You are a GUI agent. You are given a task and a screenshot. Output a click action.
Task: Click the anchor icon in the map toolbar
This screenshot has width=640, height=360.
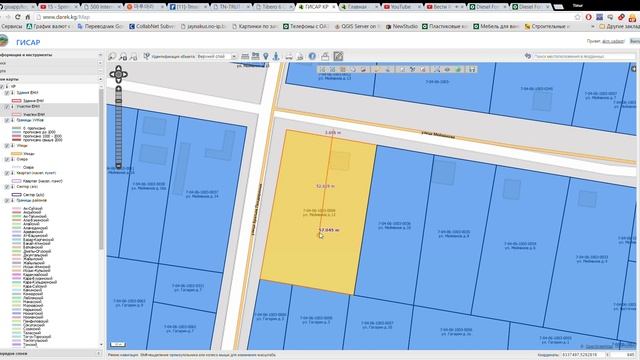(x=276, y=56)
